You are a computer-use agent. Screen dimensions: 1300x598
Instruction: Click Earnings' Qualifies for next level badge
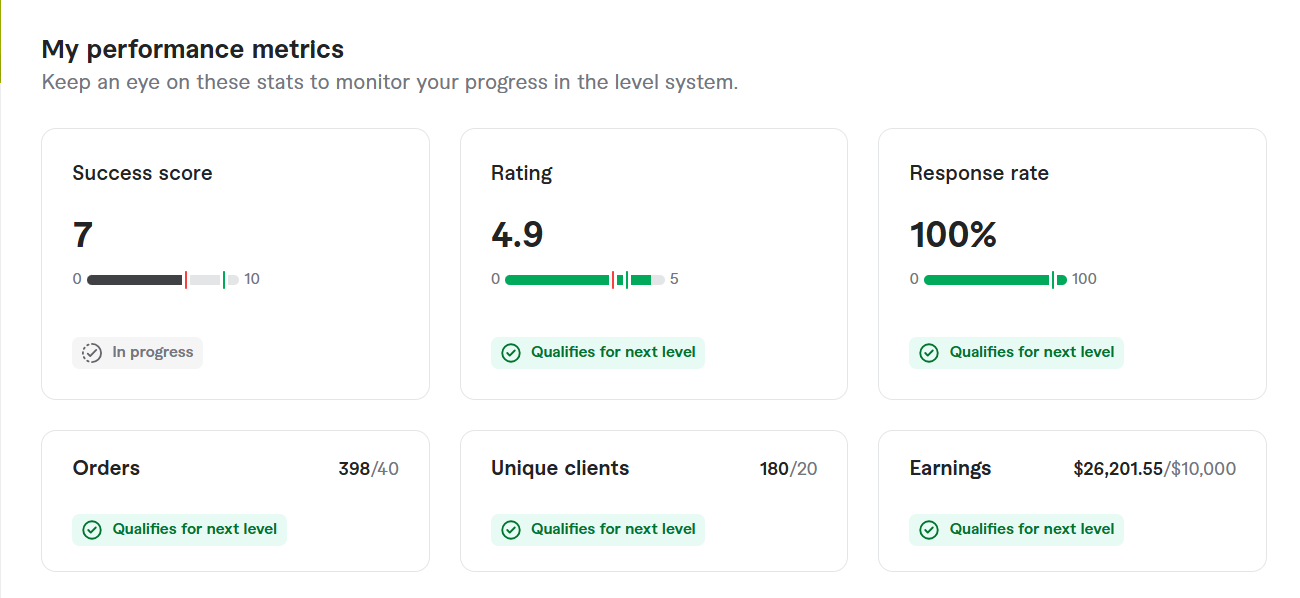tap(1017, 530)
